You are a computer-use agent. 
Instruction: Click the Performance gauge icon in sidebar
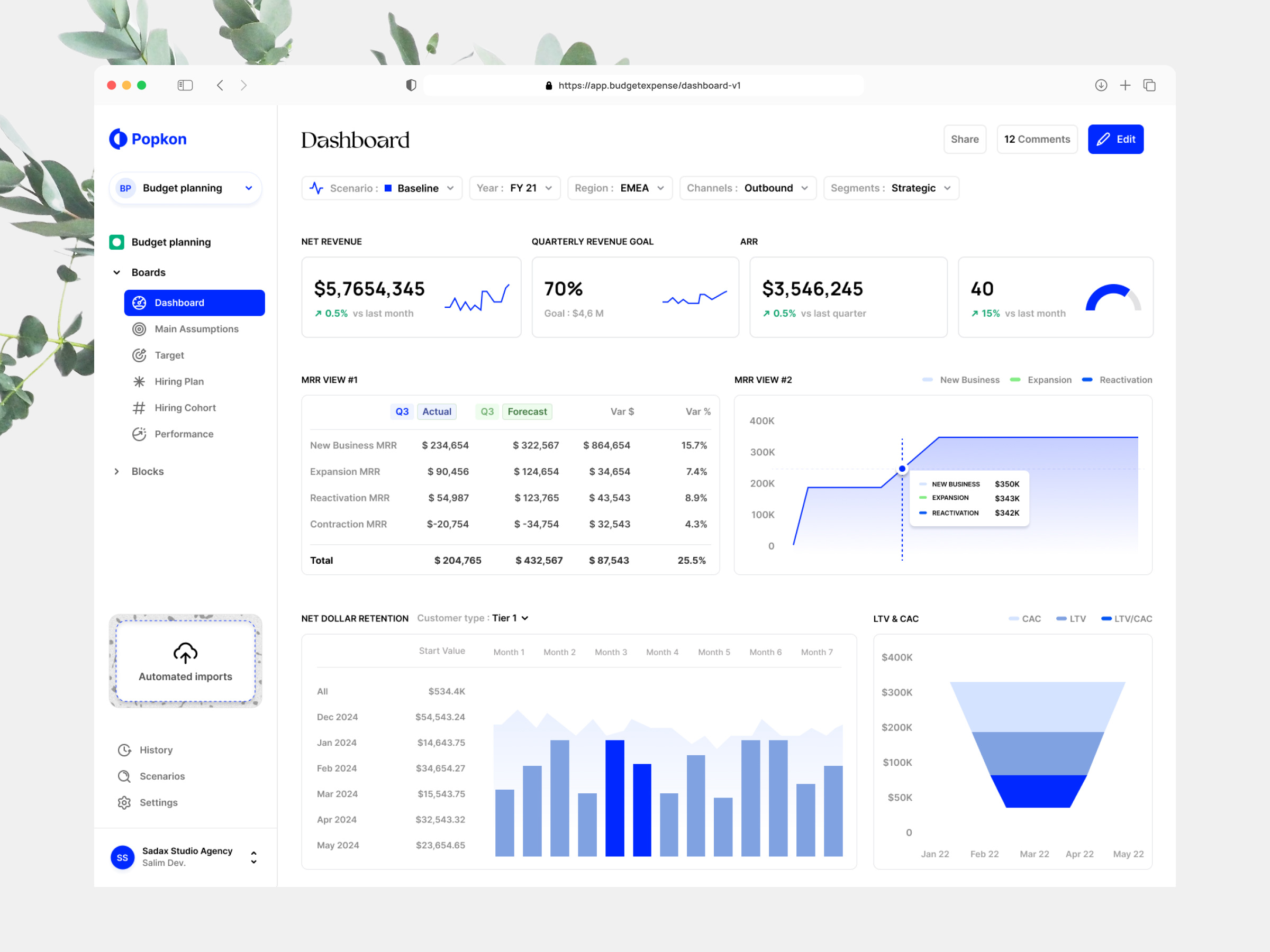(x=140, y=434)
